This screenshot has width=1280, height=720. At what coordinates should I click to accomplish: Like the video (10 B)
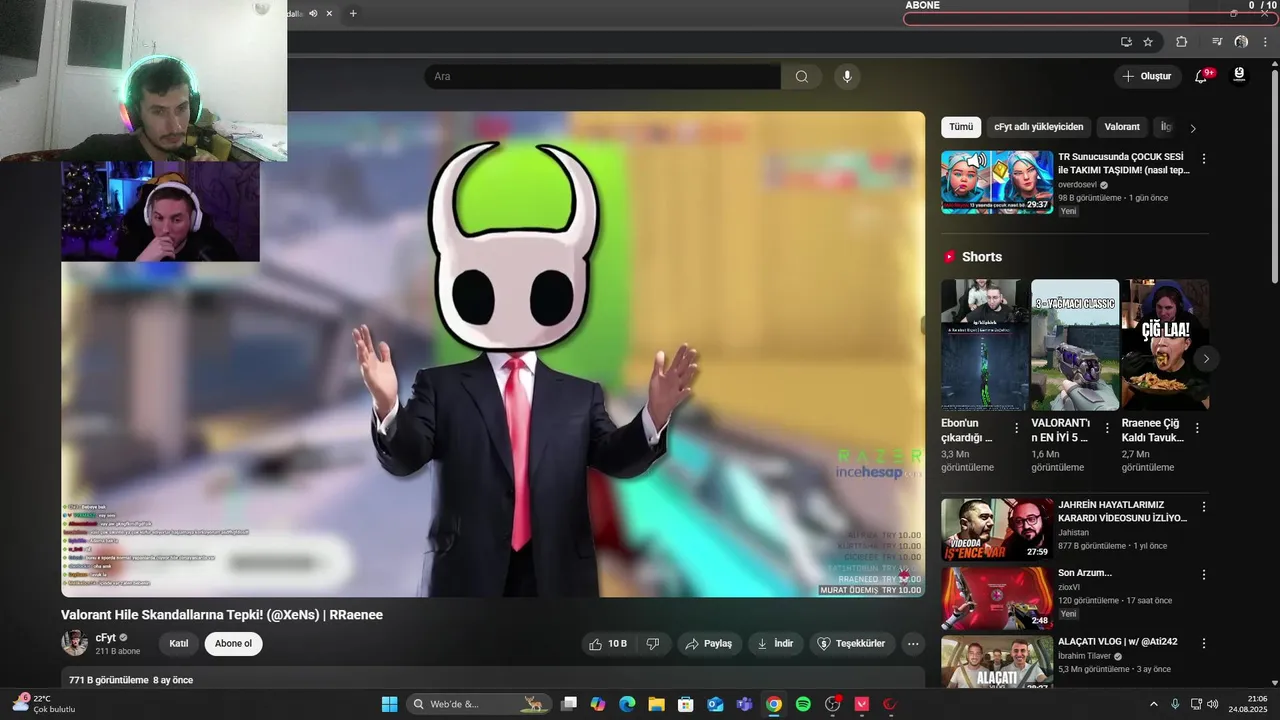608,644
